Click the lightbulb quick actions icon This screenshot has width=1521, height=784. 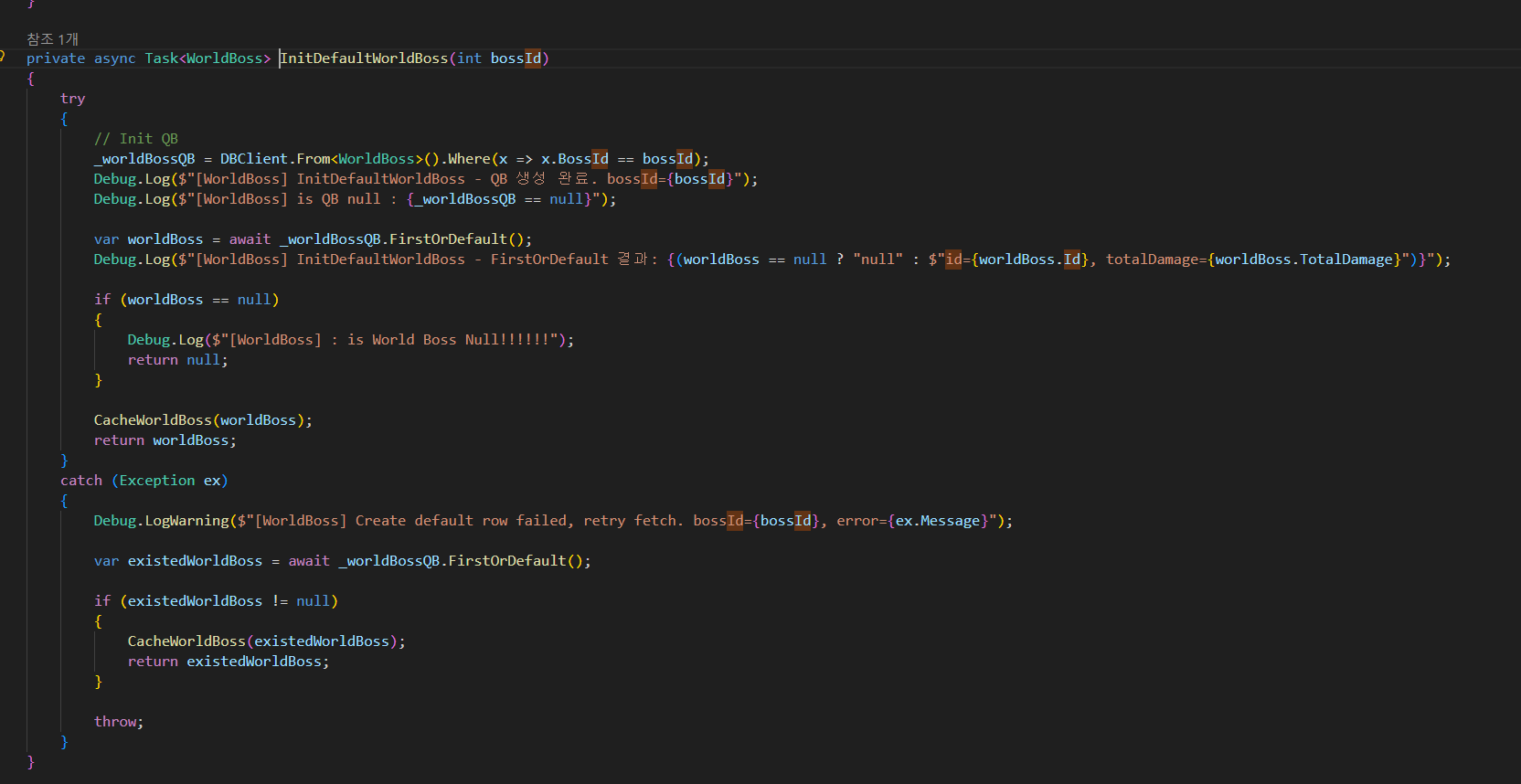(x=3, y=57)
